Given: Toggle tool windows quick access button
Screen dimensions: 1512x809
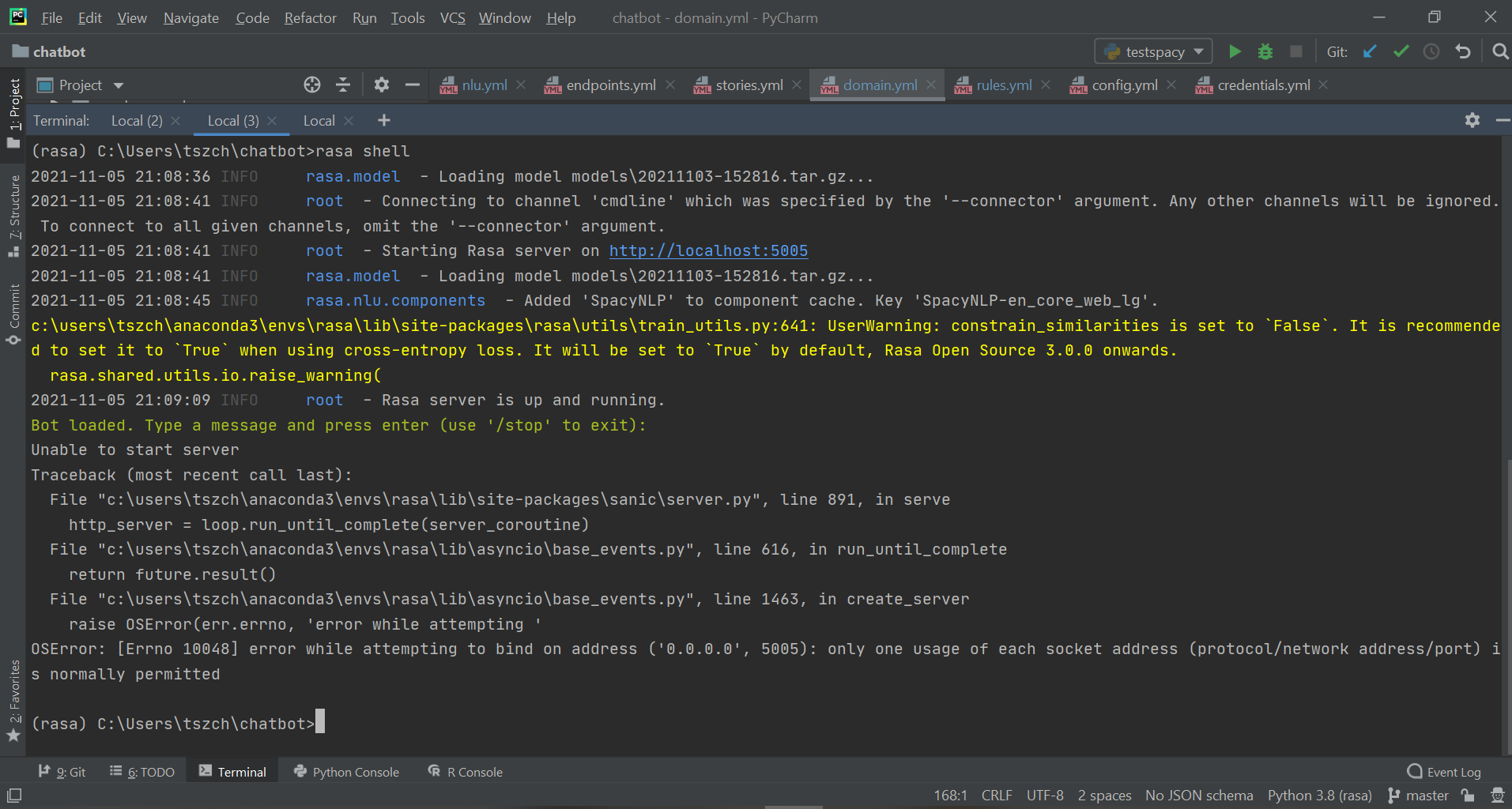Looking at the screenshot, I should coord(14,796).
